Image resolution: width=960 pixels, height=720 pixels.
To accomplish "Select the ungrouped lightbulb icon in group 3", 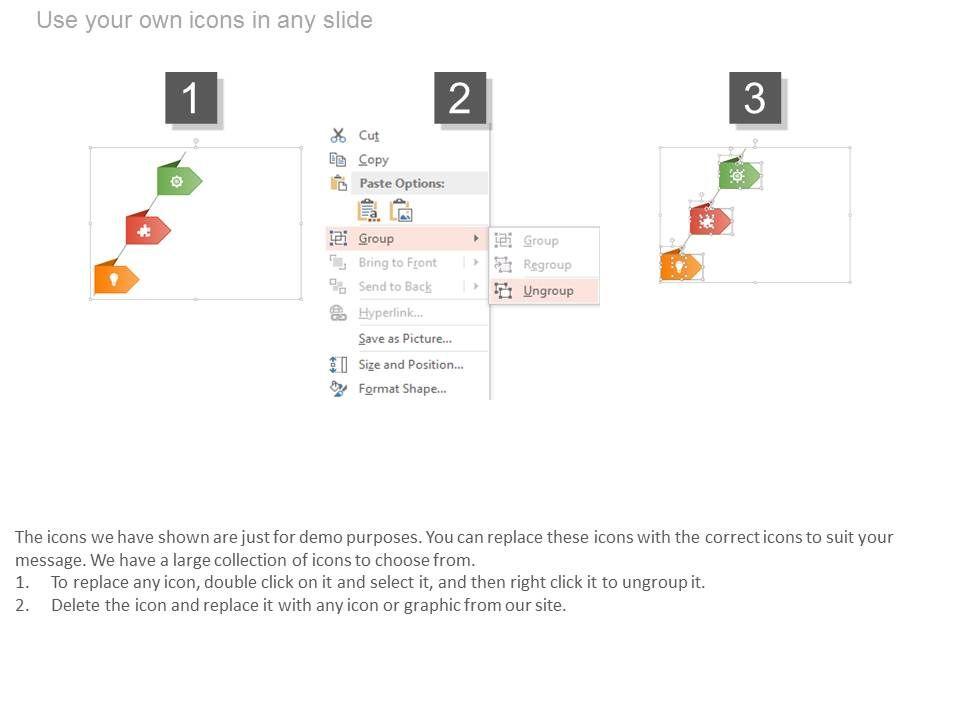I will (x=680, y=266).
